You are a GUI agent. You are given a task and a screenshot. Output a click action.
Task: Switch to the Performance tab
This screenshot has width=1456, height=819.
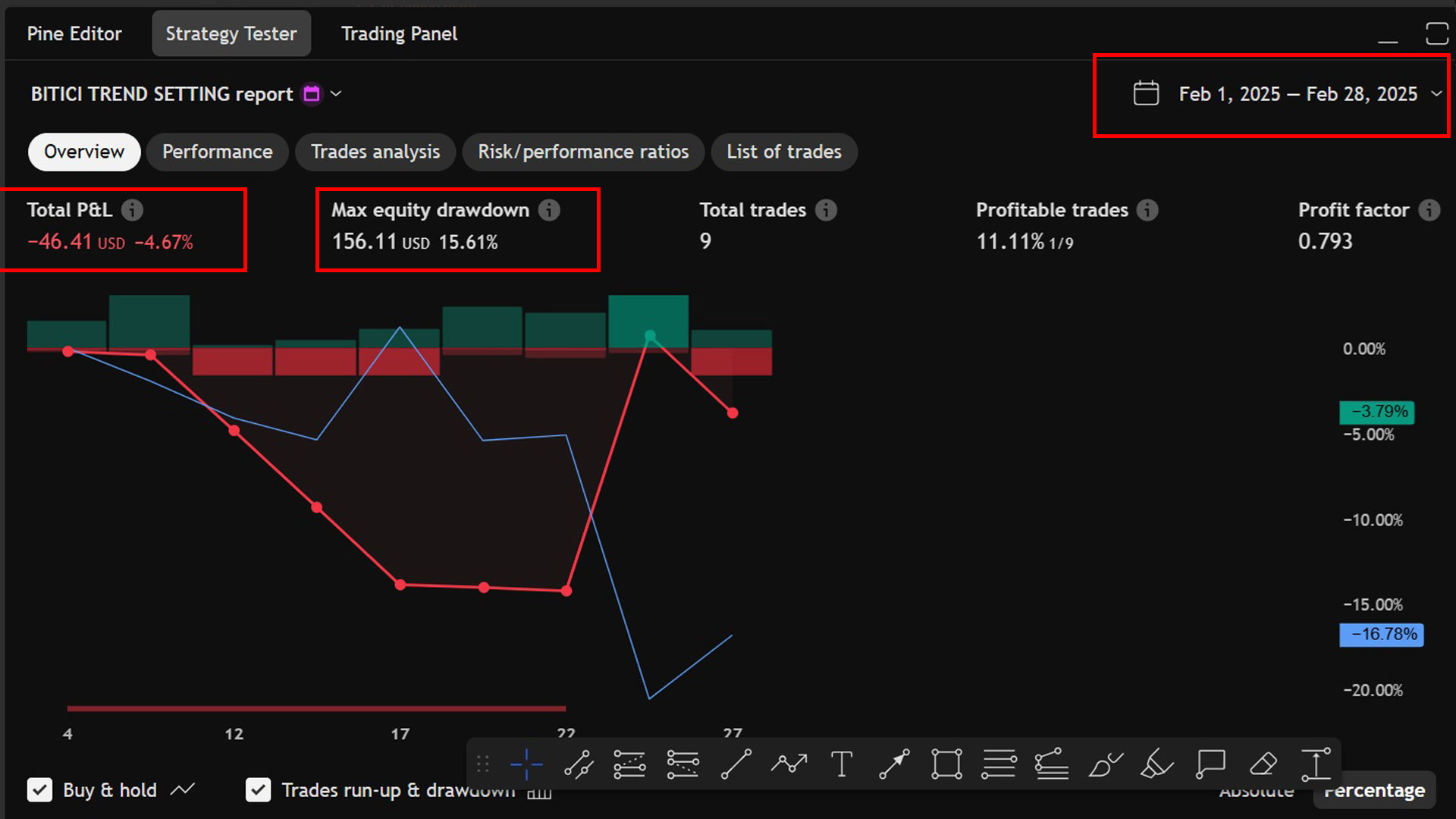click(218, 152)
